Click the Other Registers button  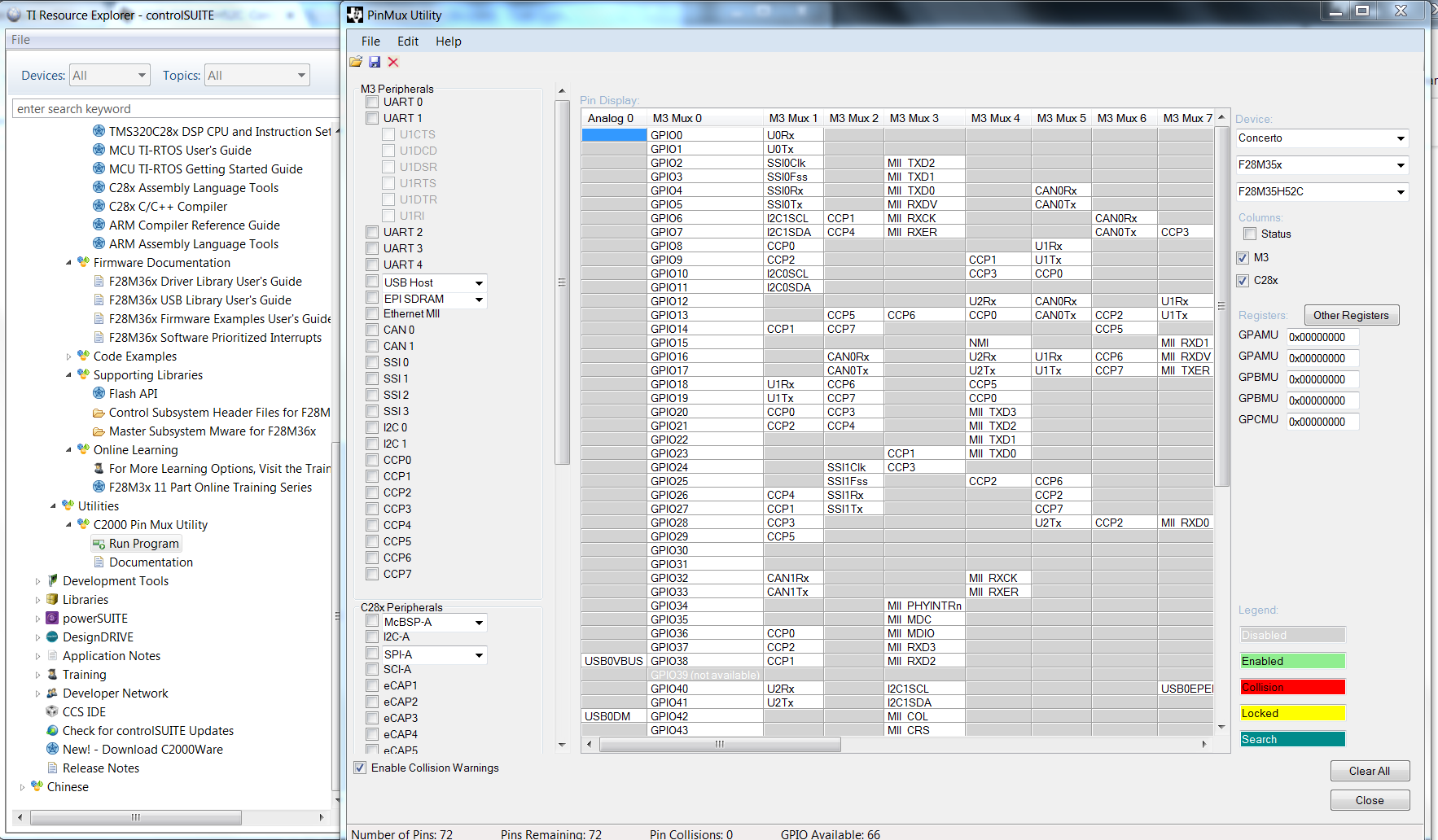pos(1352,315)
